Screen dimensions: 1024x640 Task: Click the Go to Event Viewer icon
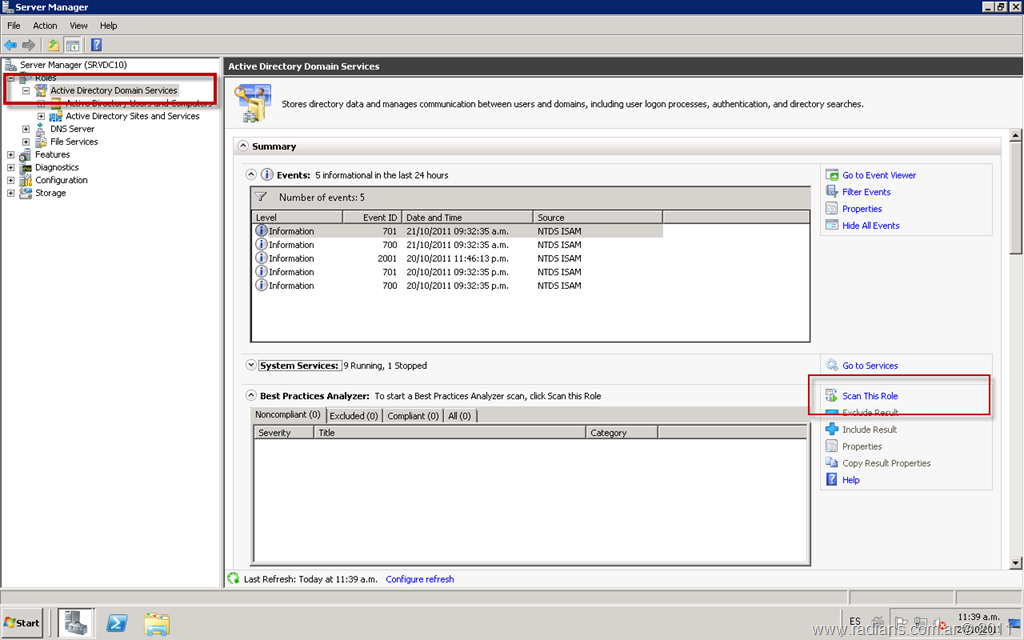[832, 175]
